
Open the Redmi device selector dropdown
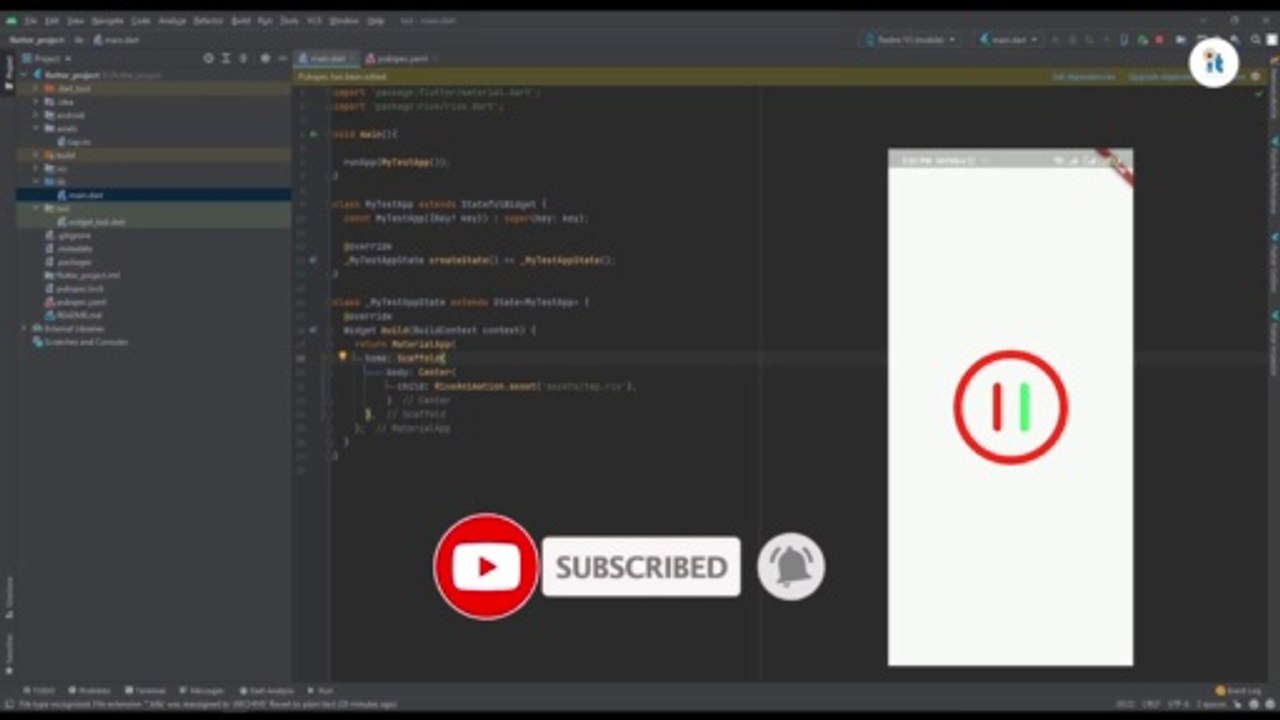point(909,40)
